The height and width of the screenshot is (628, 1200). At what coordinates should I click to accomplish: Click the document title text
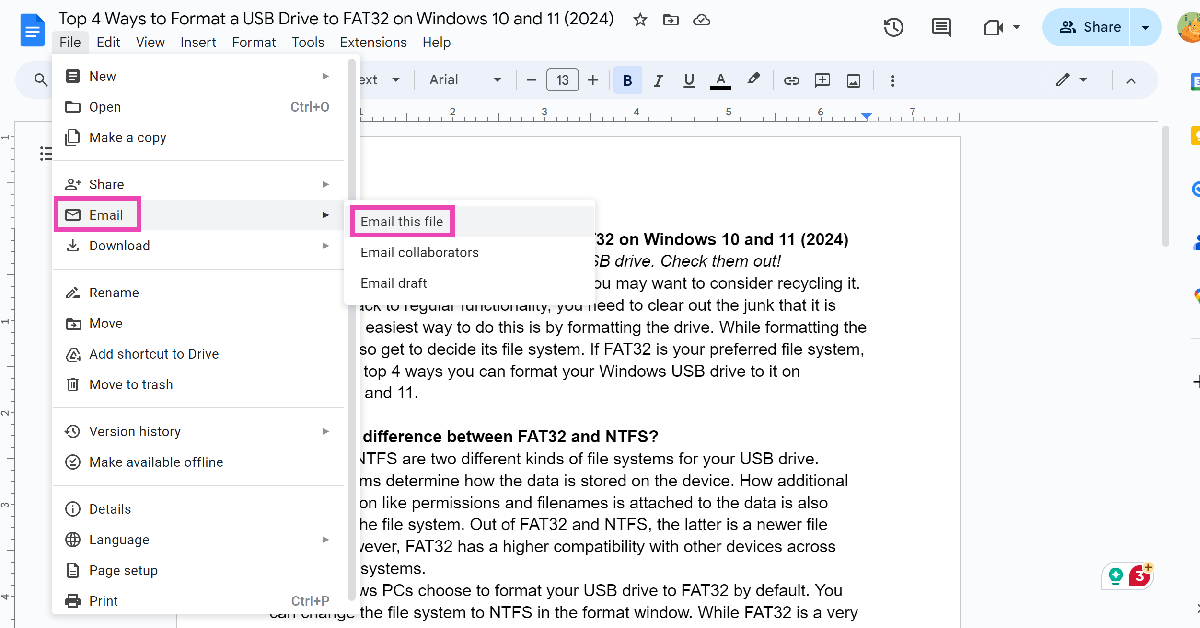coord(336,19)
